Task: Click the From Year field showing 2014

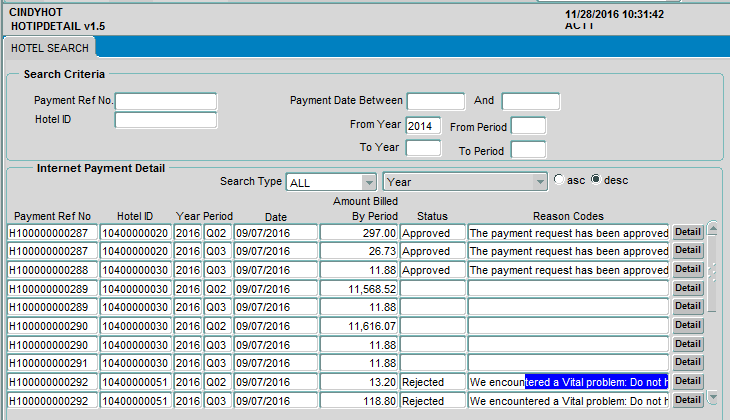Action: 423,125
